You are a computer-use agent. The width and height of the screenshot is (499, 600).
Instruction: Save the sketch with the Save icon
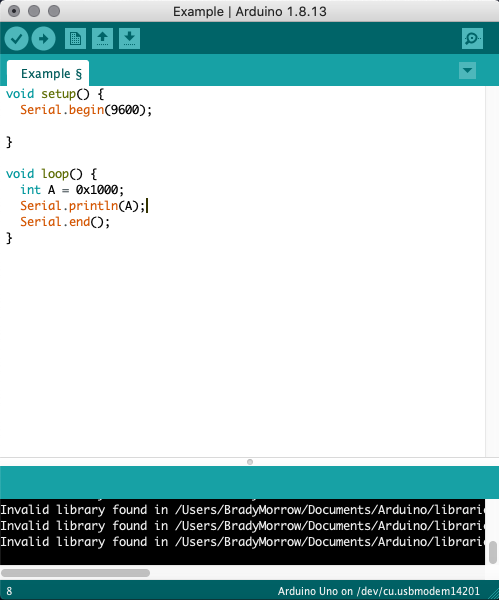tap(129, 38)
